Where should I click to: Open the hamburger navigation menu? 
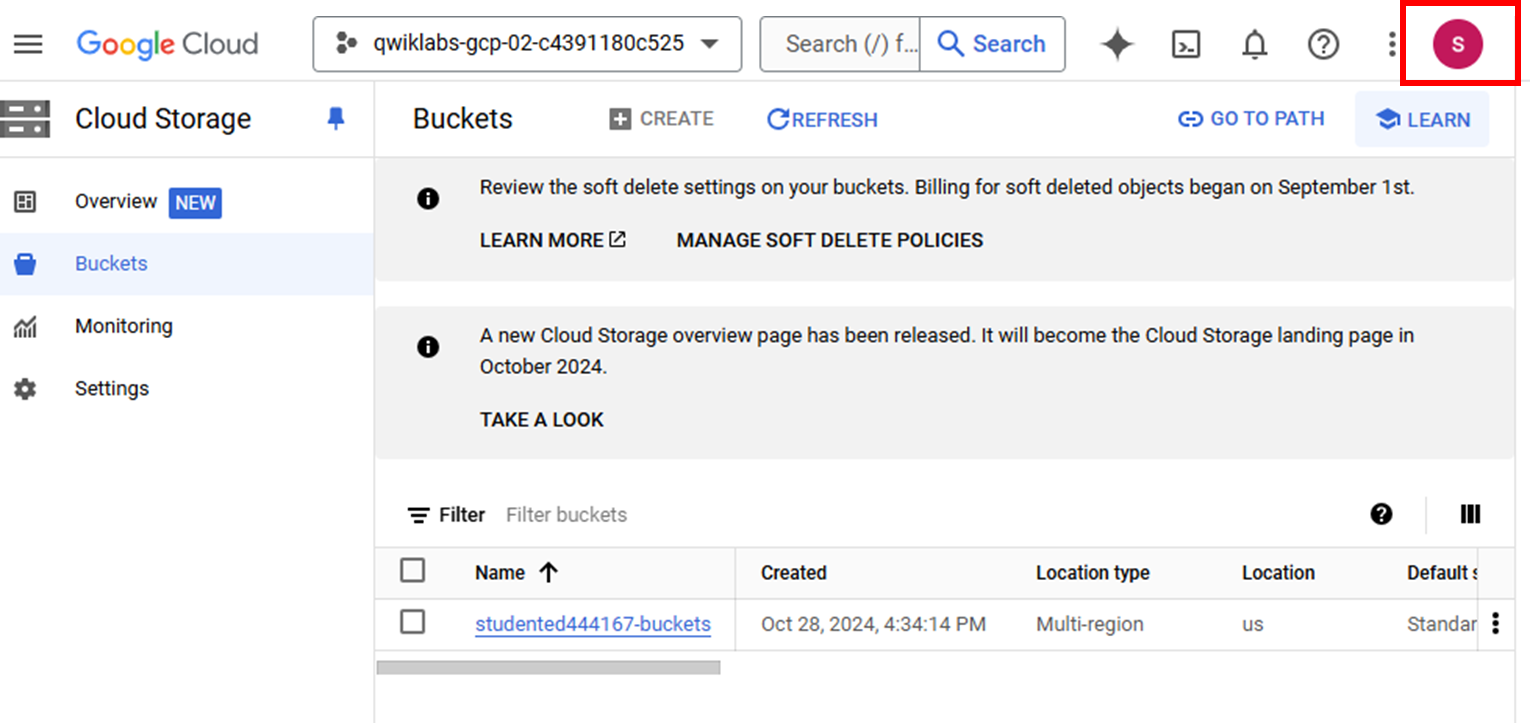pos(28,44)
